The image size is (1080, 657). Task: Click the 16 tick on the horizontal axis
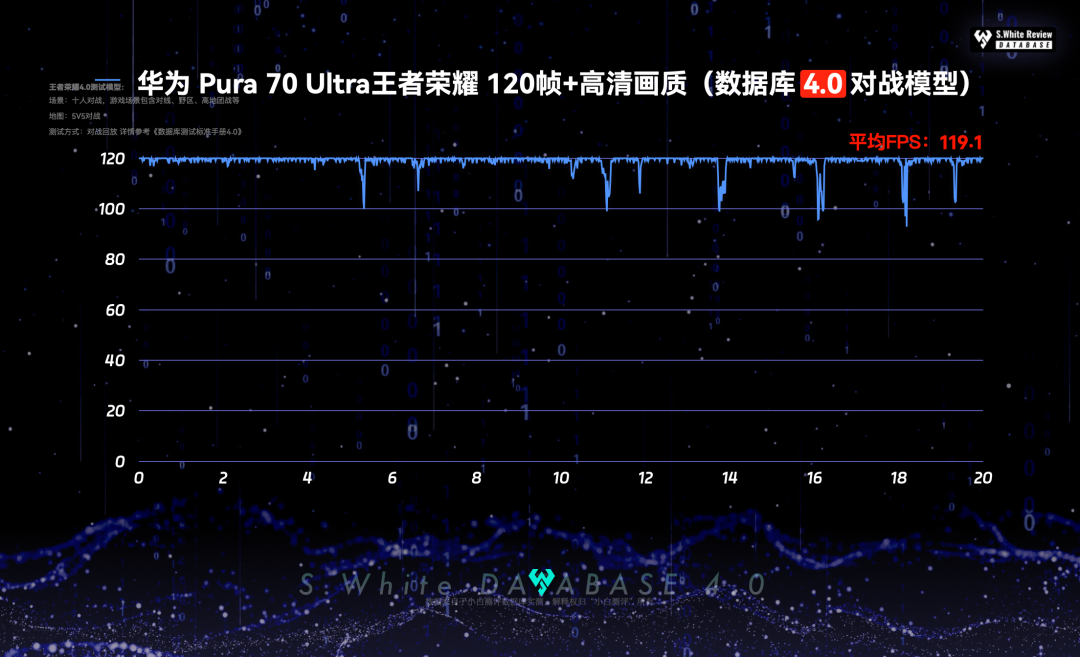[x=814, y=478]
